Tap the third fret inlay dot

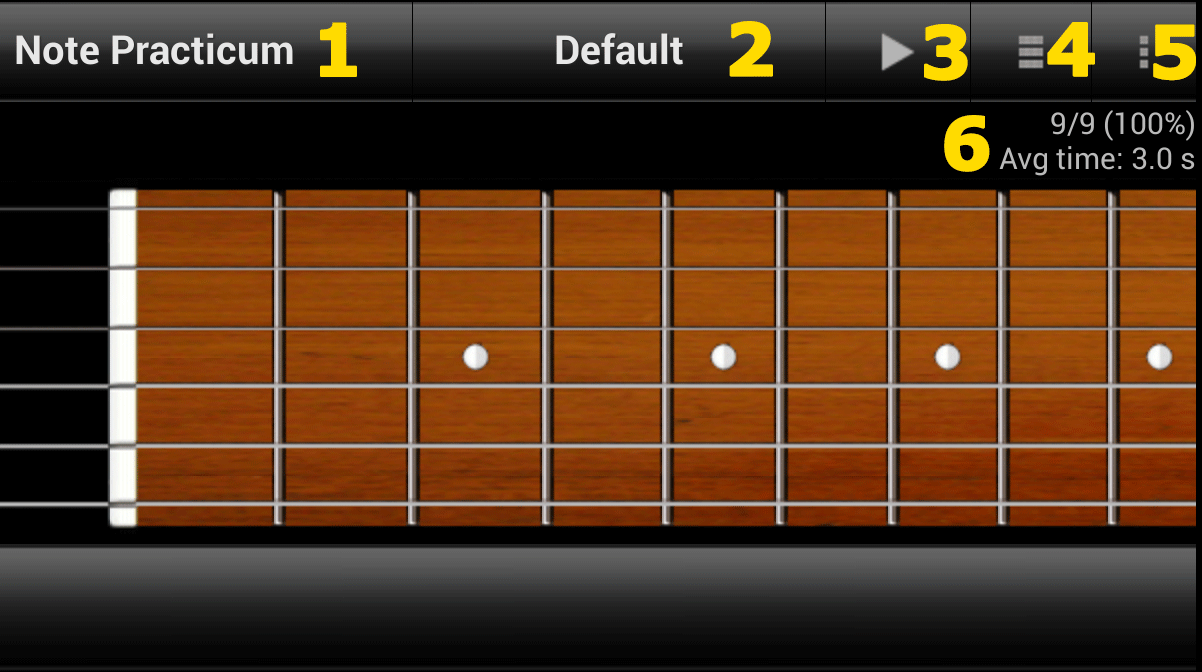coord(476,357)
